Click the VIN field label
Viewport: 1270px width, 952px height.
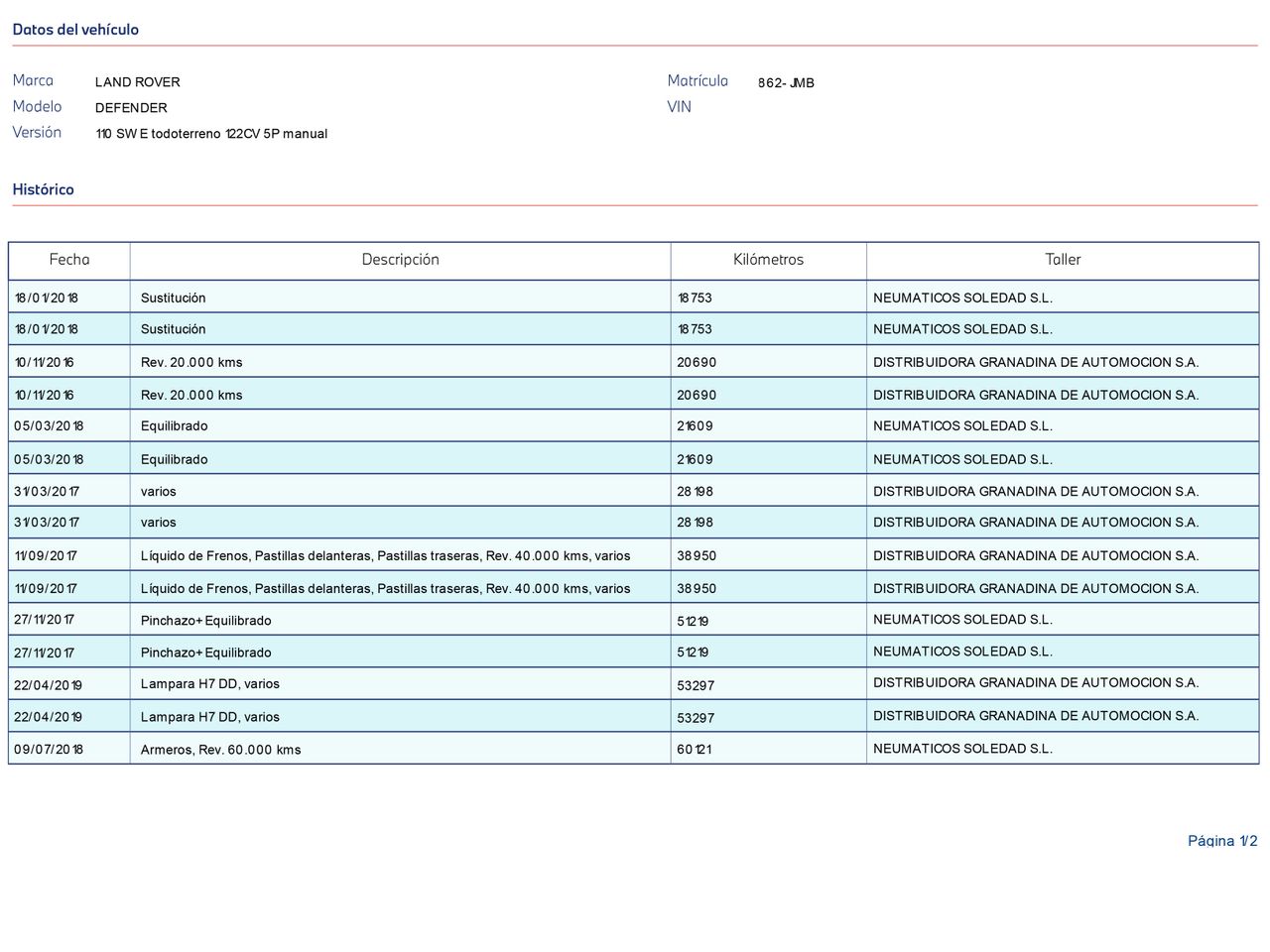pos(679,107)
